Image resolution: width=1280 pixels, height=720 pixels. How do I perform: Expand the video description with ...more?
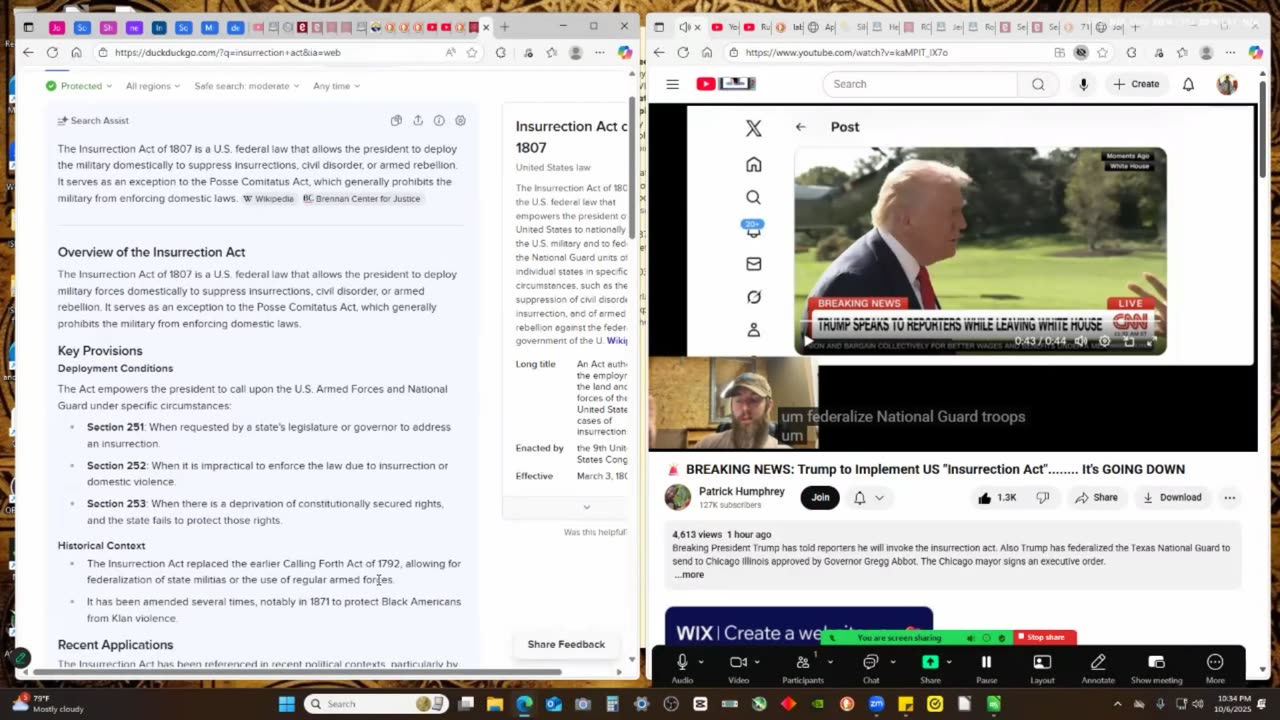pyautogui.click(x=688, y=575)
